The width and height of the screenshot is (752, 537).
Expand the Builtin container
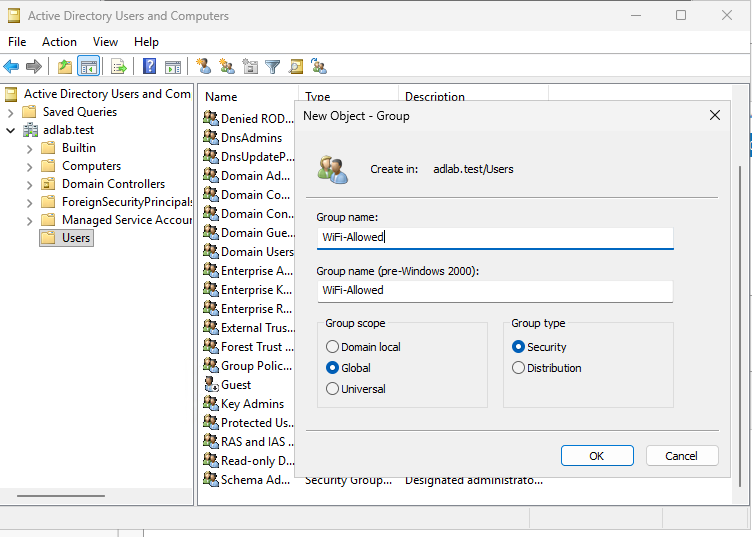(x=30, y=149)
